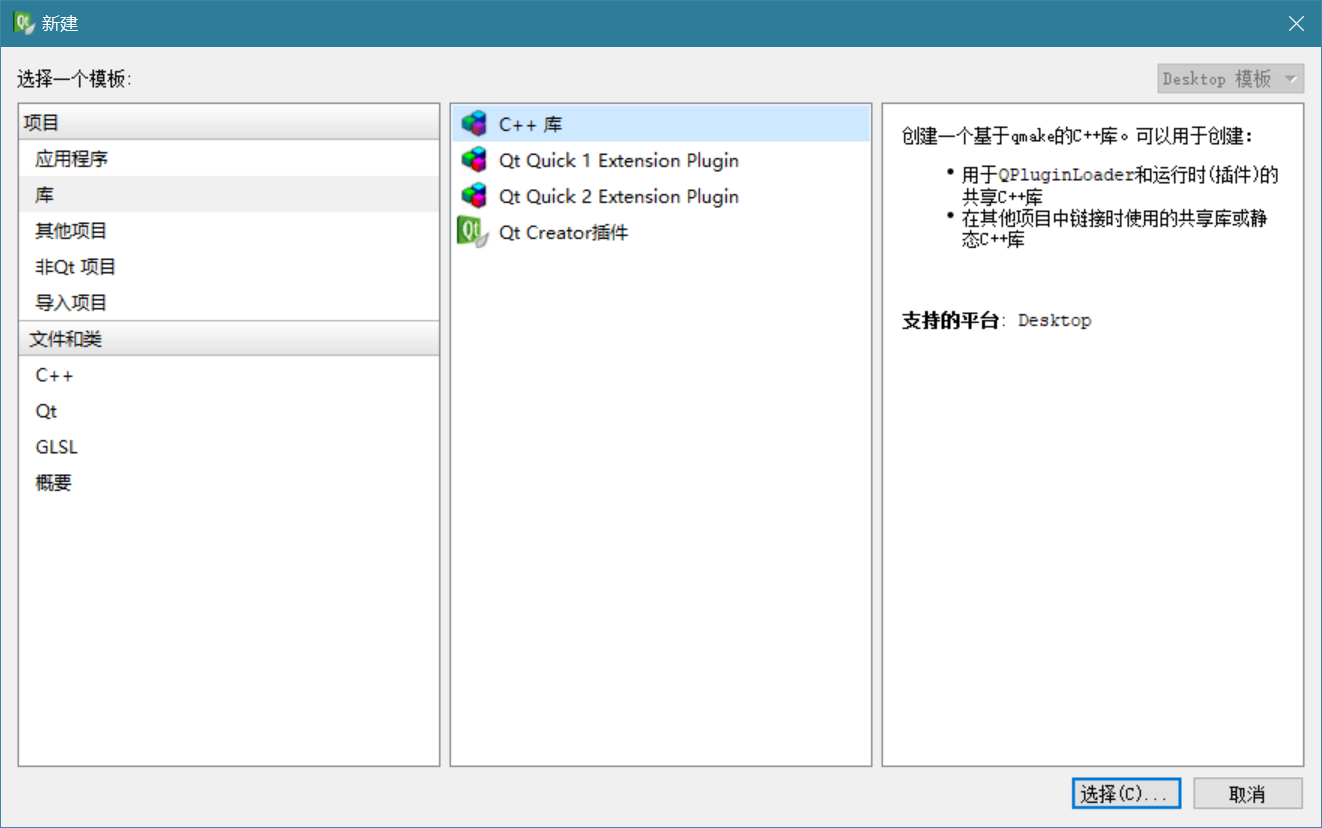Select the Qt Creator插件 icon
This screenshot has width=1322, height=828.
tap(472, 232)
